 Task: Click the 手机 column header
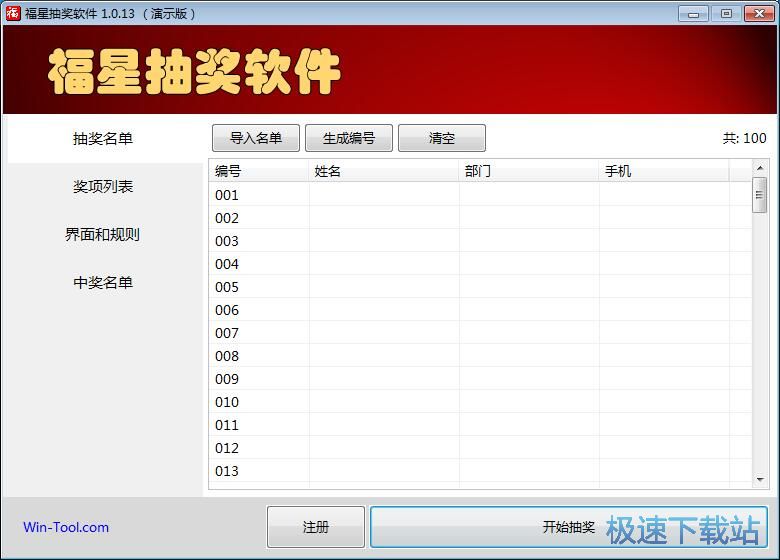coord(664,171)
